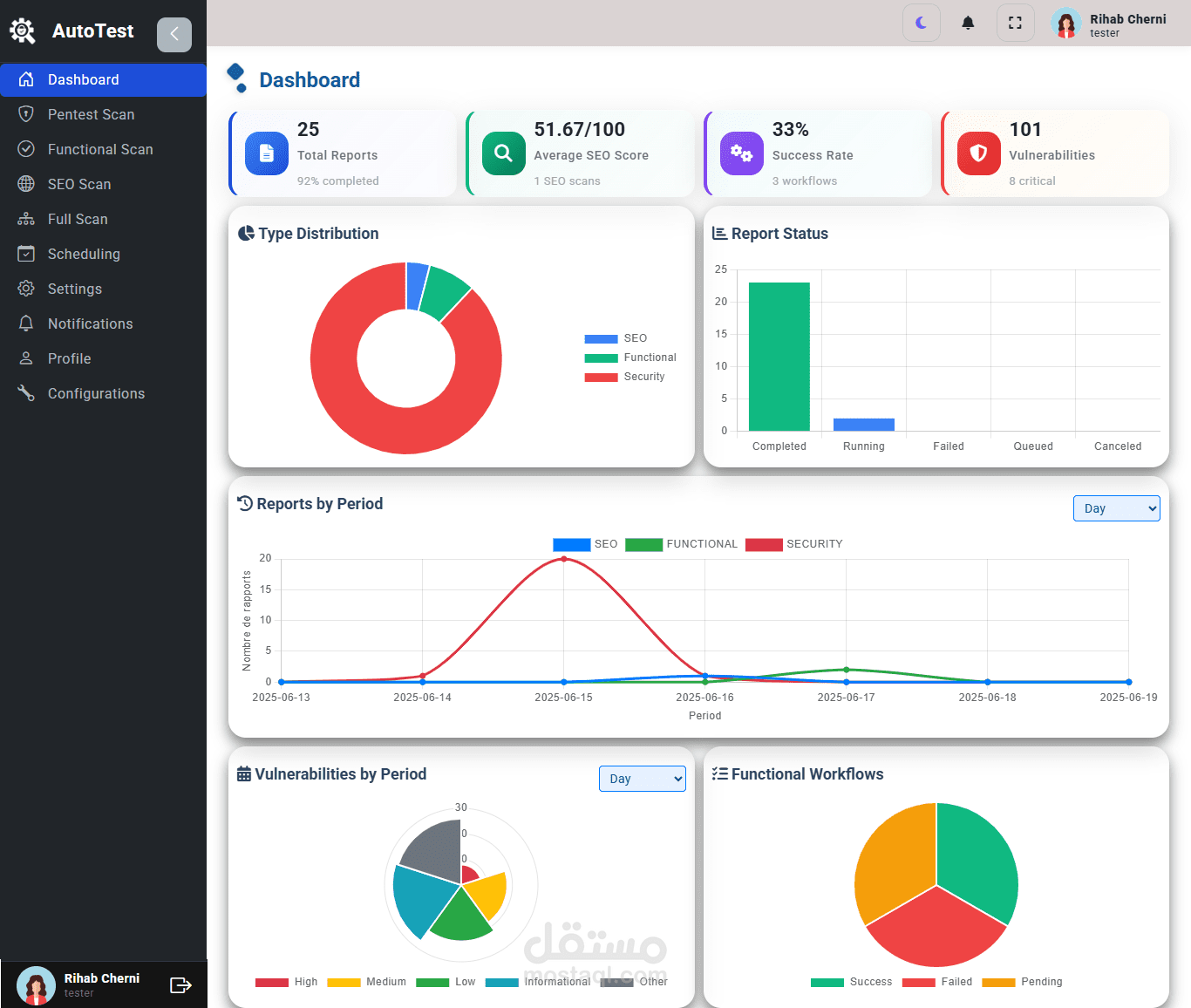Image resolution: width=1191 pixels, height=1008 pixels.
Task: Open Reports by Period Day dropdown
Action: [x=1116, y=508]
